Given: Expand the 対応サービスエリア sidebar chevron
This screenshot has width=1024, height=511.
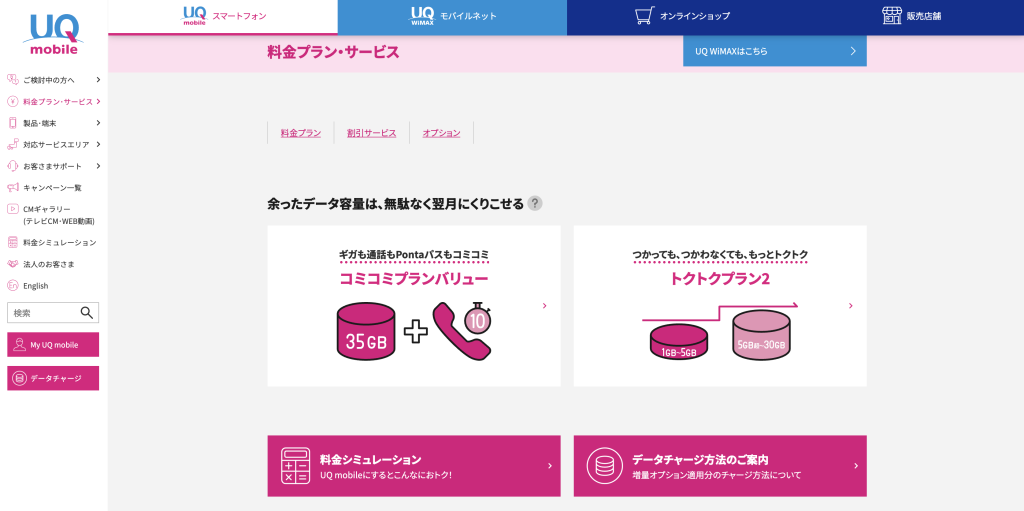Looking at the screenshot, I should click(x=98, y=144).
